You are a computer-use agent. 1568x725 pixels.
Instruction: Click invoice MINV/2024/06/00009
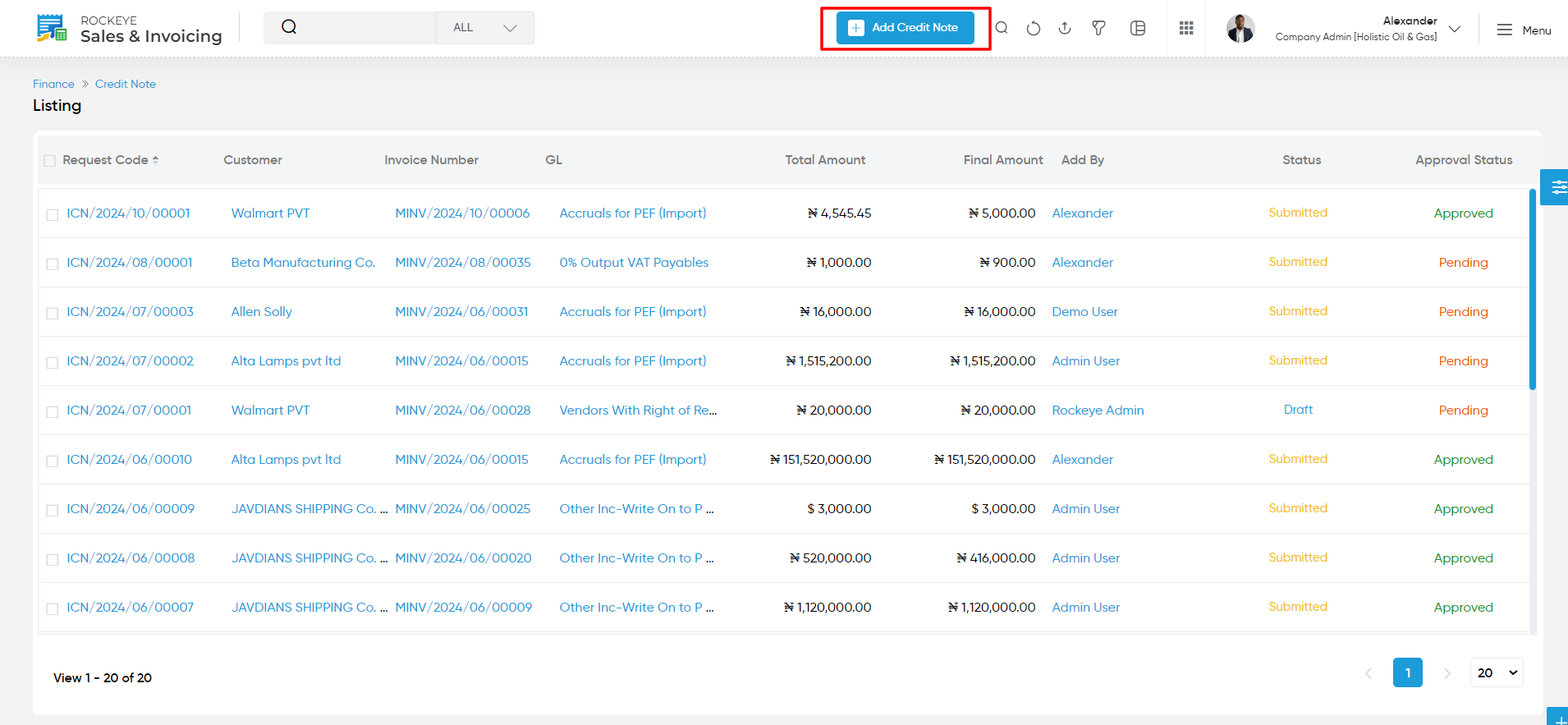click(464, 608)
